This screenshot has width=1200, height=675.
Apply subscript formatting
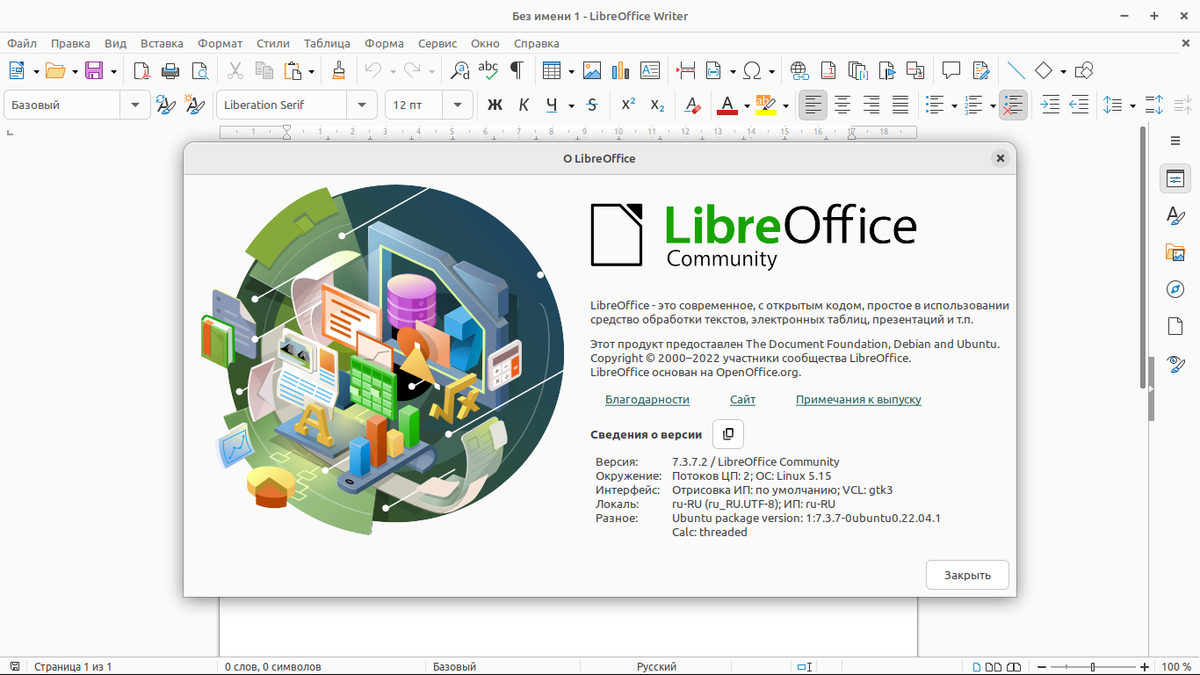pyautogui.click(x=657, y=104)
